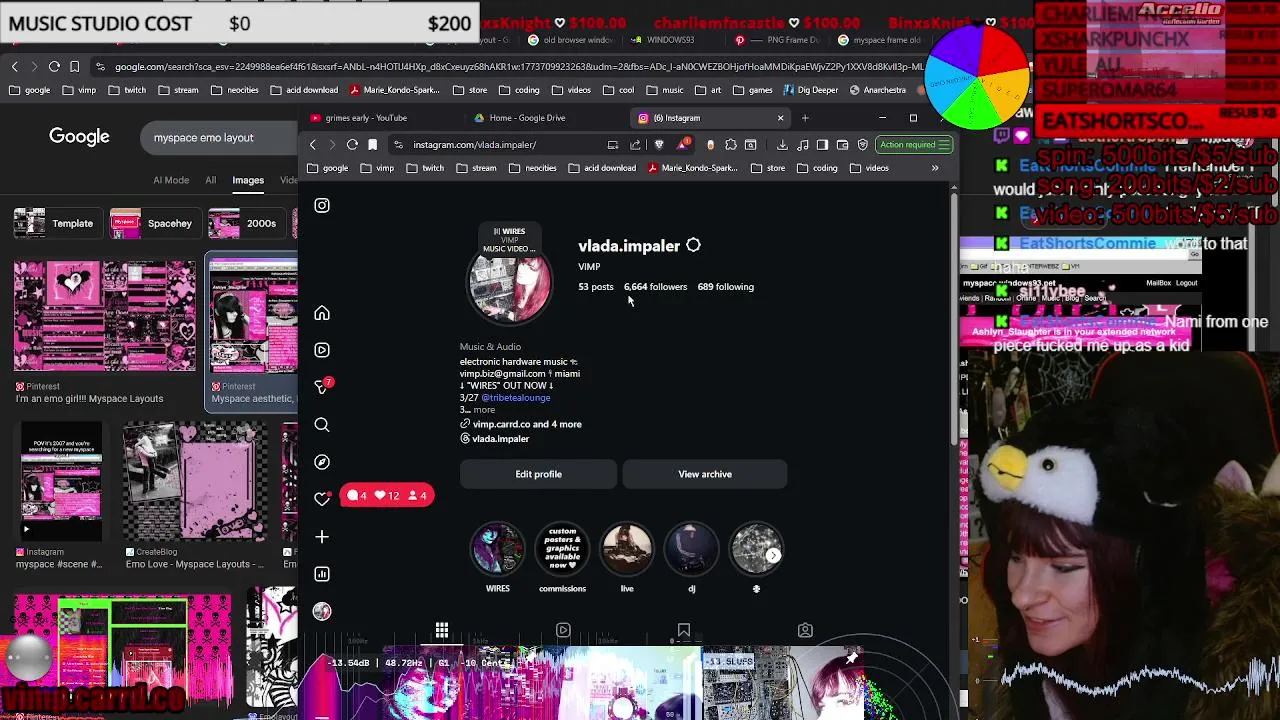Open the media playlist music note icon
Image resolution: width=1280 pixels, height=720 pixels.
click(803, 145)
